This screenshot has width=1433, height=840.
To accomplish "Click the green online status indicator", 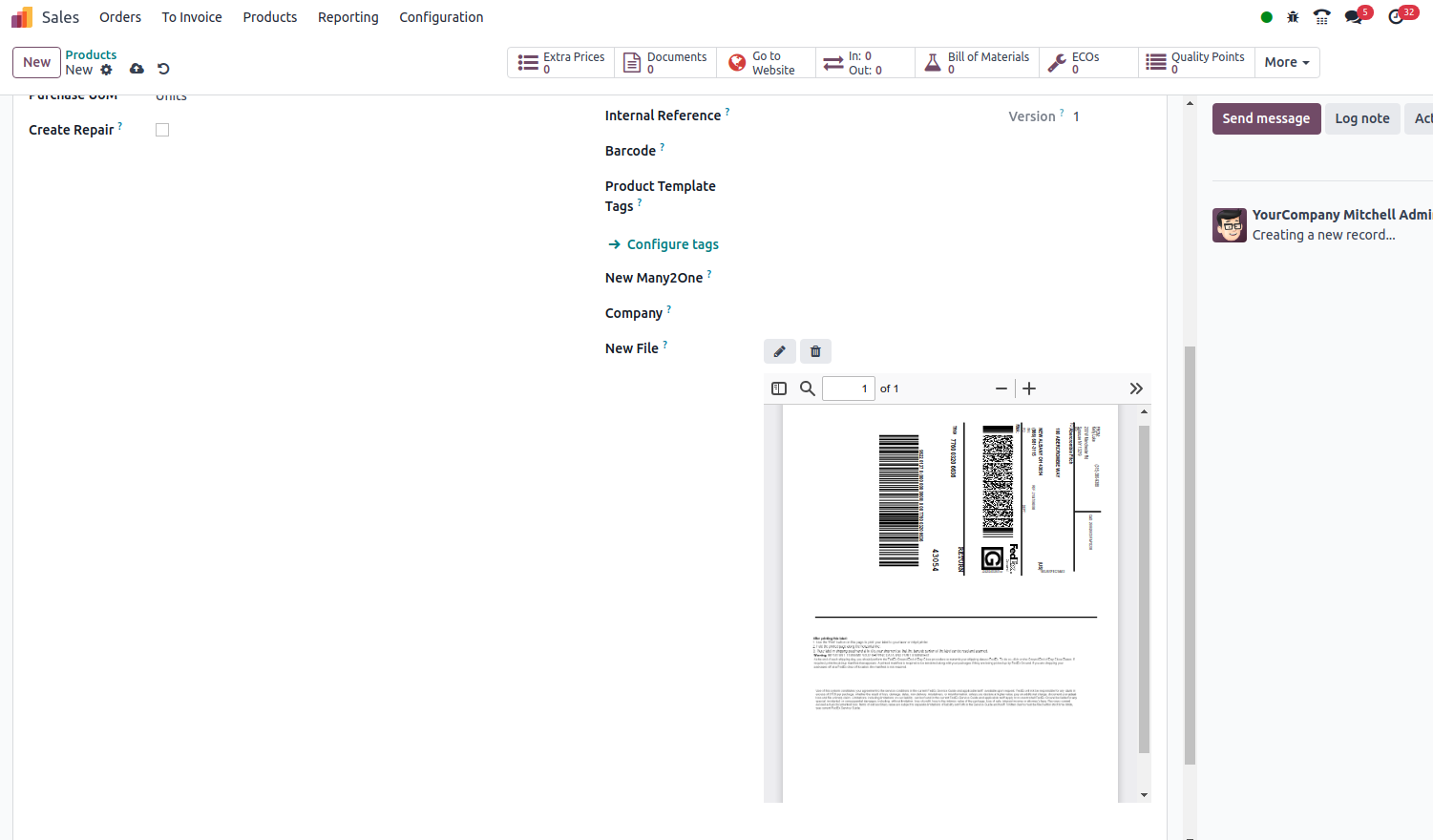I will [1266, 17].
